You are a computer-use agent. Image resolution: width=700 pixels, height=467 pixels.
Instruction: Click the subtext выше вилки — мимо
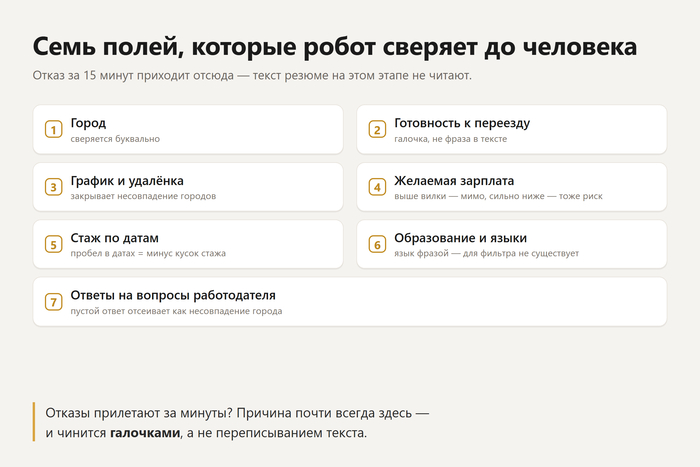point(498,196)
